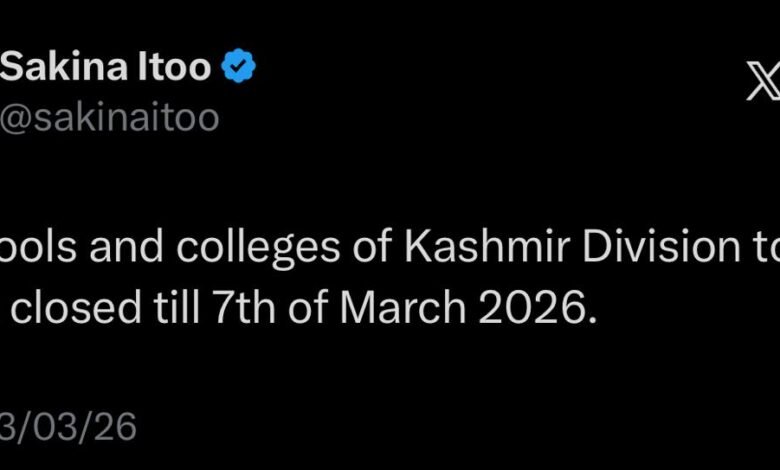Viewport: 780px width, 470px height.
Task: Click the X logo
Action: [763, 81]
